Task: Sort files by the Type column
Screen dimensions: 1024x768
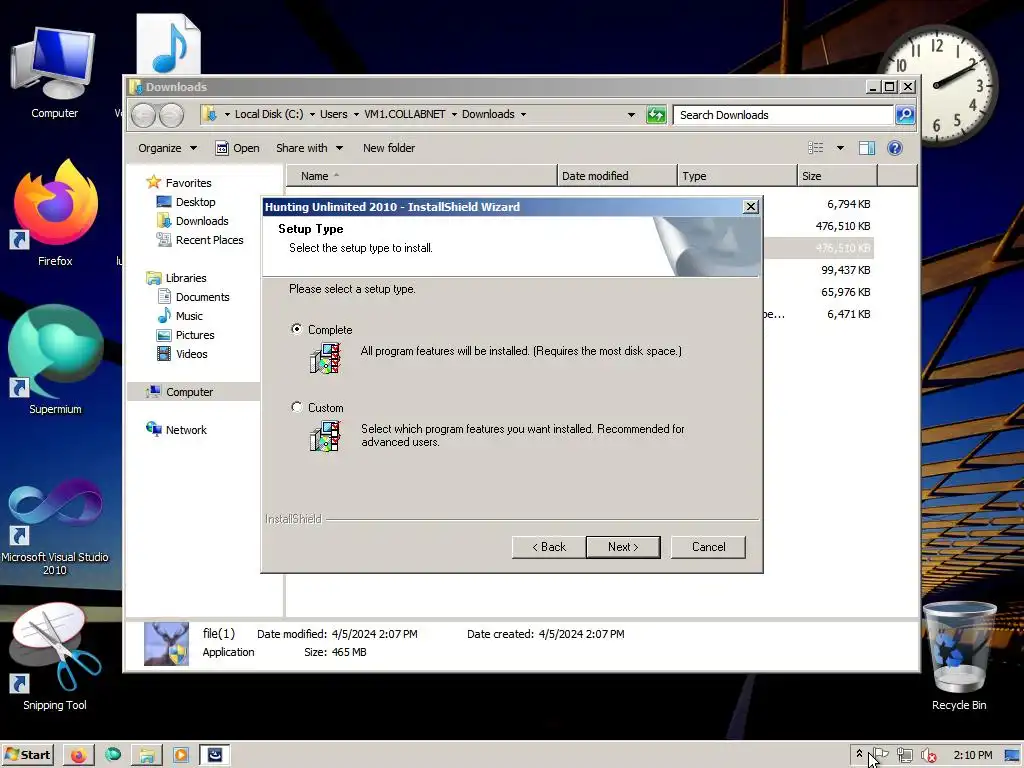Action: coord(737,176)
